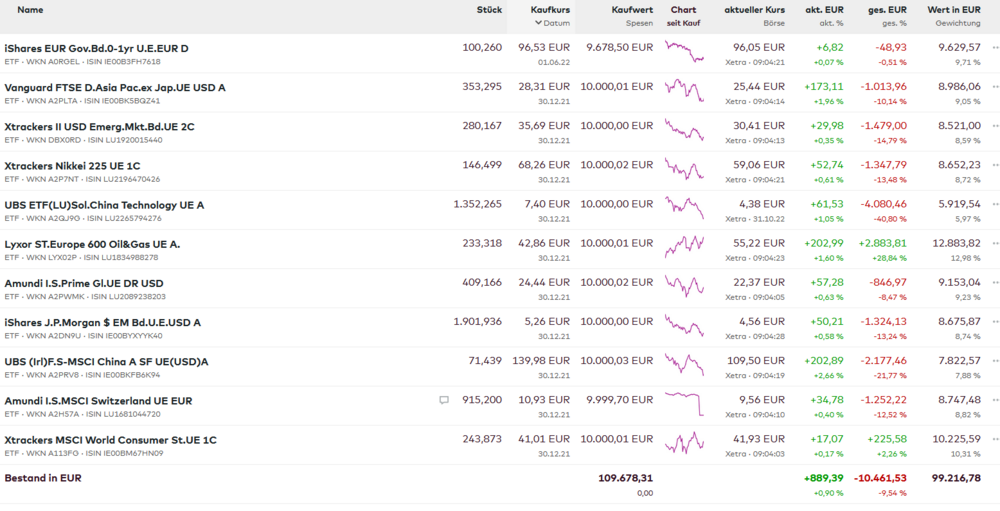
Task: Open the three-dot menu for Amundi I.S.Prime Gl.
Action: [995, 282]
